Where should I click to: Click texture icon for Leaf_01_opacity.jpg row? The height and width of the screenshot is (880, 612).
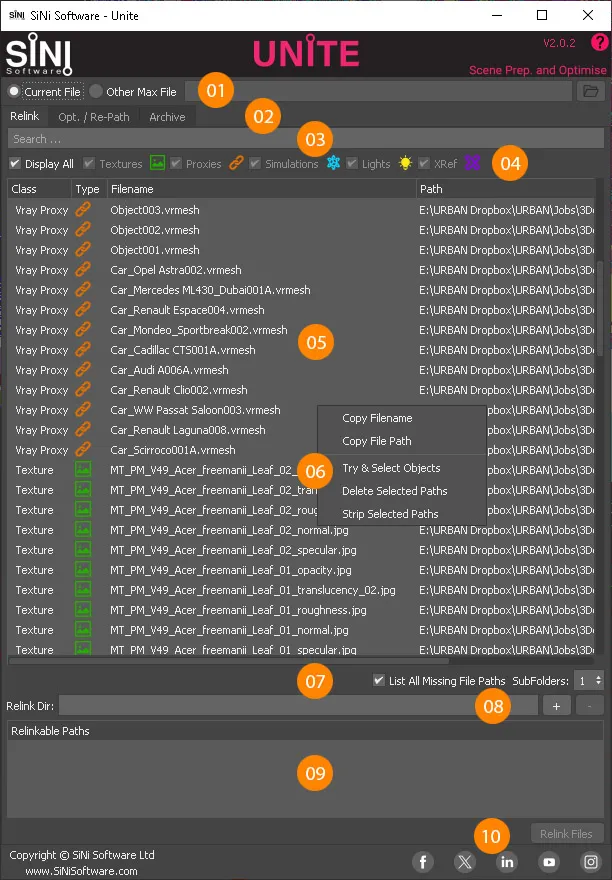tap(83, 570)
